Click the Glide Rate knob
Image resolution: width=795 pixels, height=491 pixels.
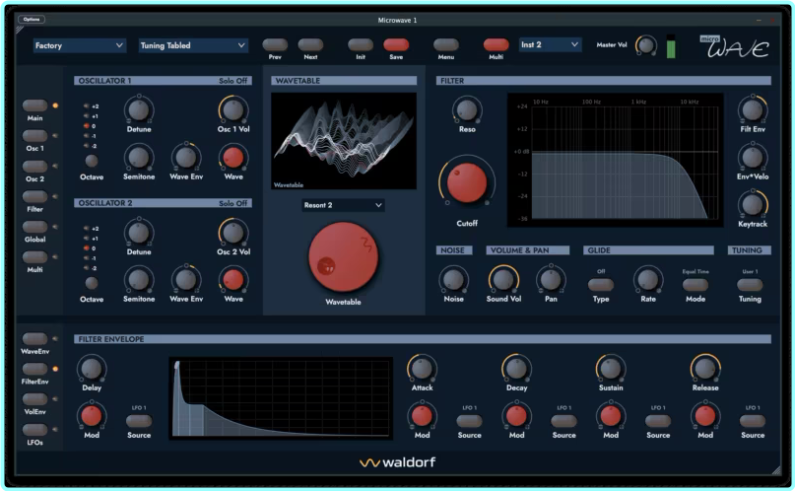(x=648, y=279)
